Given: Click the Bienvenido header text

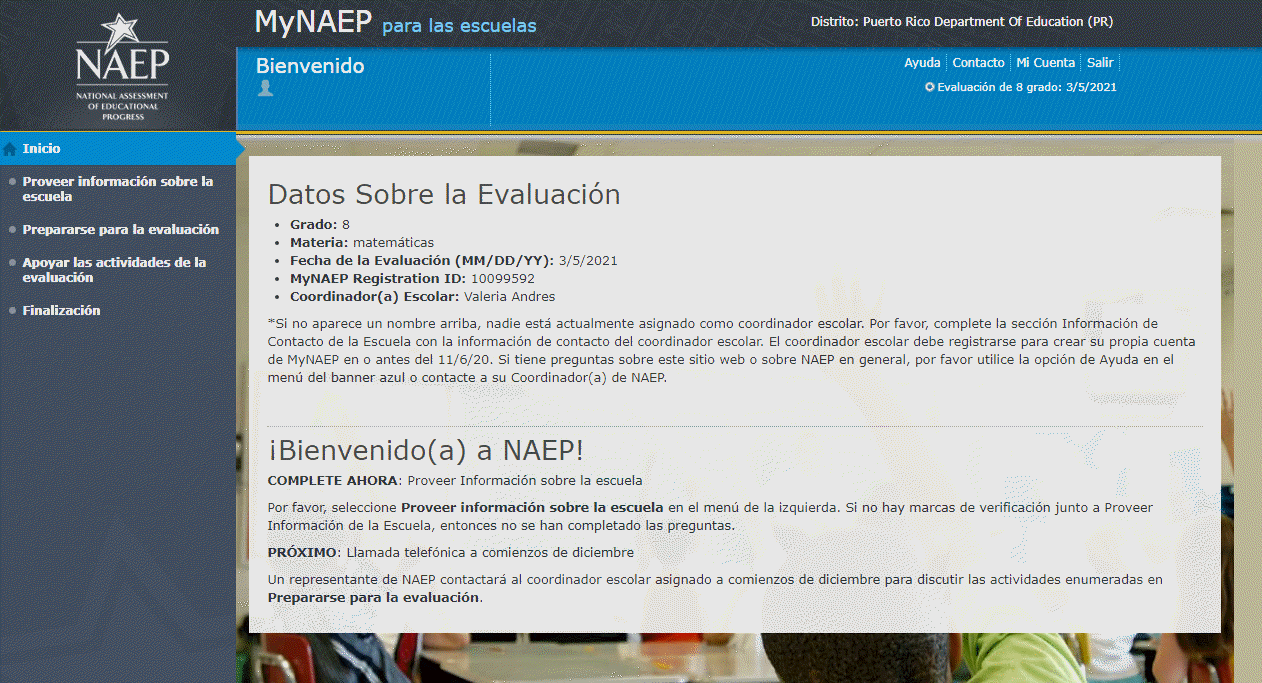Looking at the screenshot, I should pyautogui.click(x=310, y=66).
